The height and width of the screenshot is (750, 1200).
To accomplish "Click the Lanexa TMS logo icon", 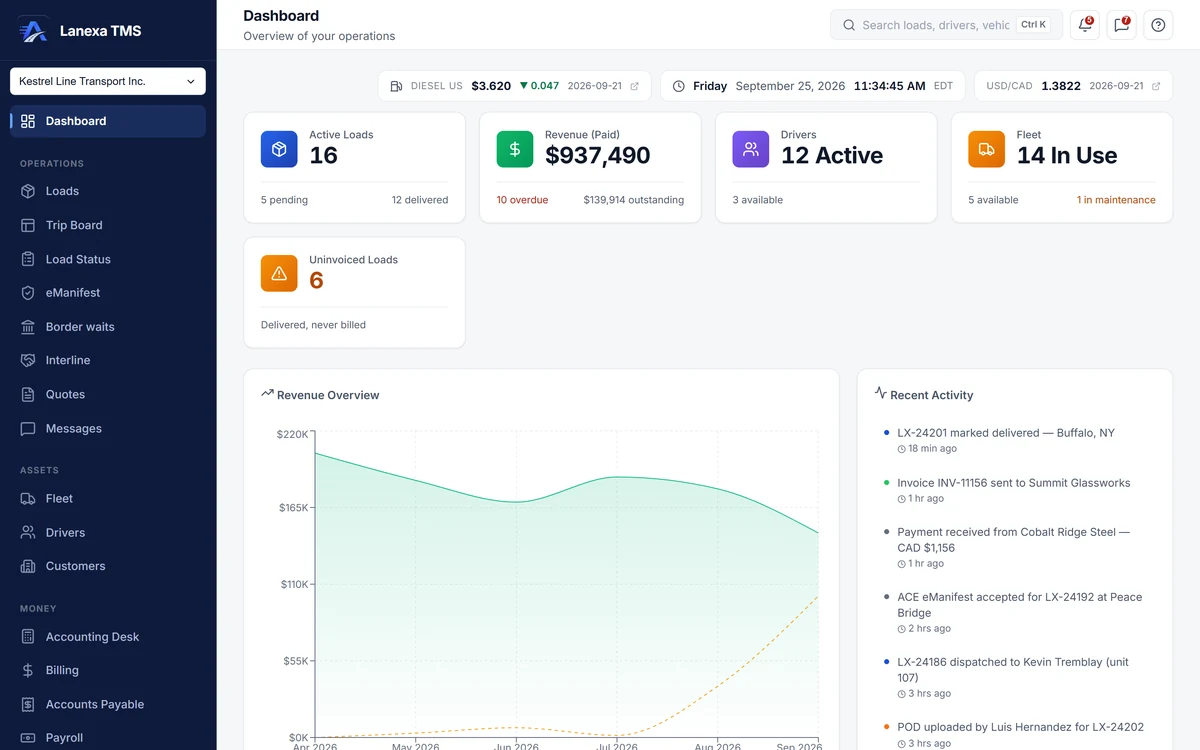I will point(33,31).
